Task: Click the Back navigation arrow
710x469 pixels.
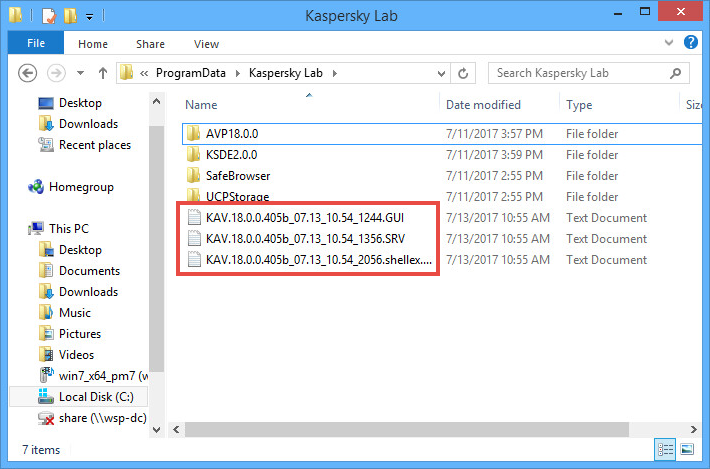Action: (x=27, y=73)
